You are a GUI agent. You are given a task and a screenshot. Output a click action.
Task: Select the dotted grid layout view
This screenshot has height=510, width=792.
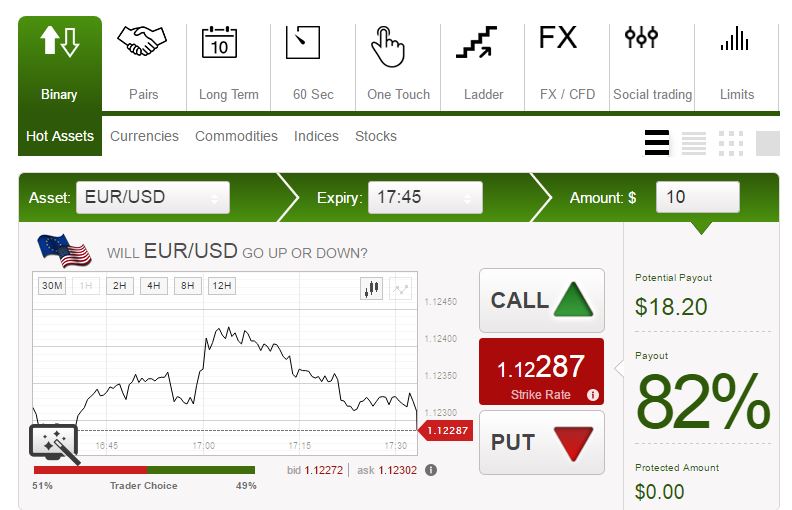(731, 143)
